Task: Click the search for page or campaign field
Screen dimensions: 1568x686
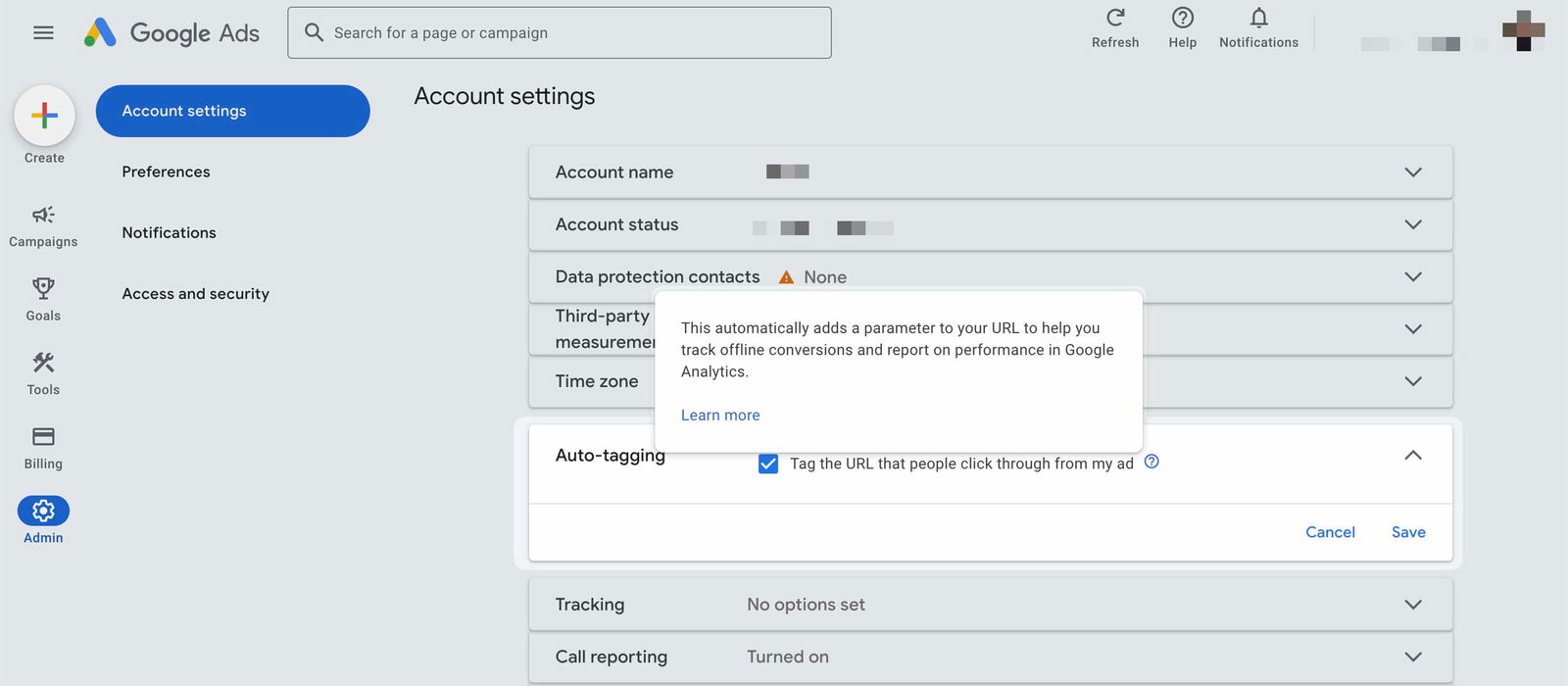Action: coord(568,32)
